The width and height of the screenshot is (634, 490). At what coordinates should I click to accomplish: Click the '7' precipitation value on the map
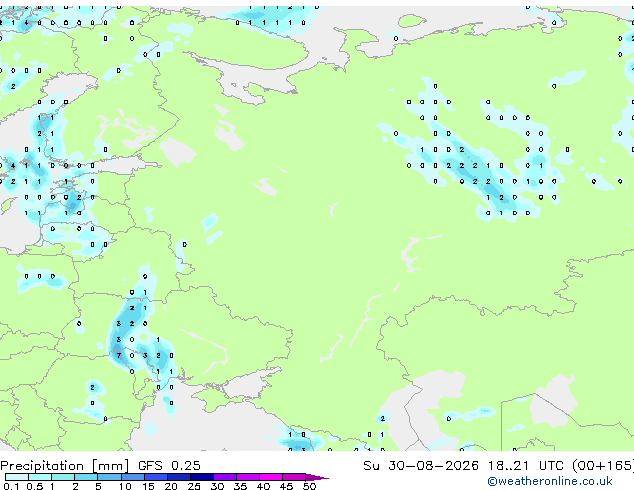coord(118,356)
